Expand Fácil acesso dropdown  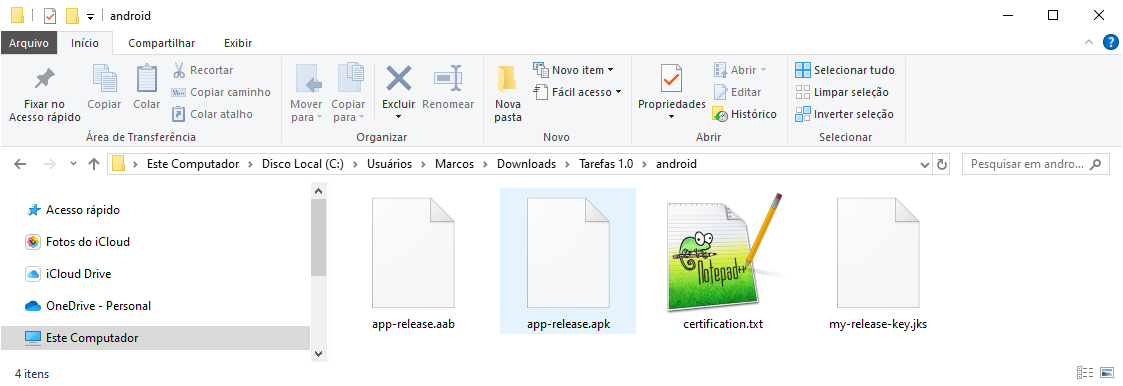click(x=618, y=92)
